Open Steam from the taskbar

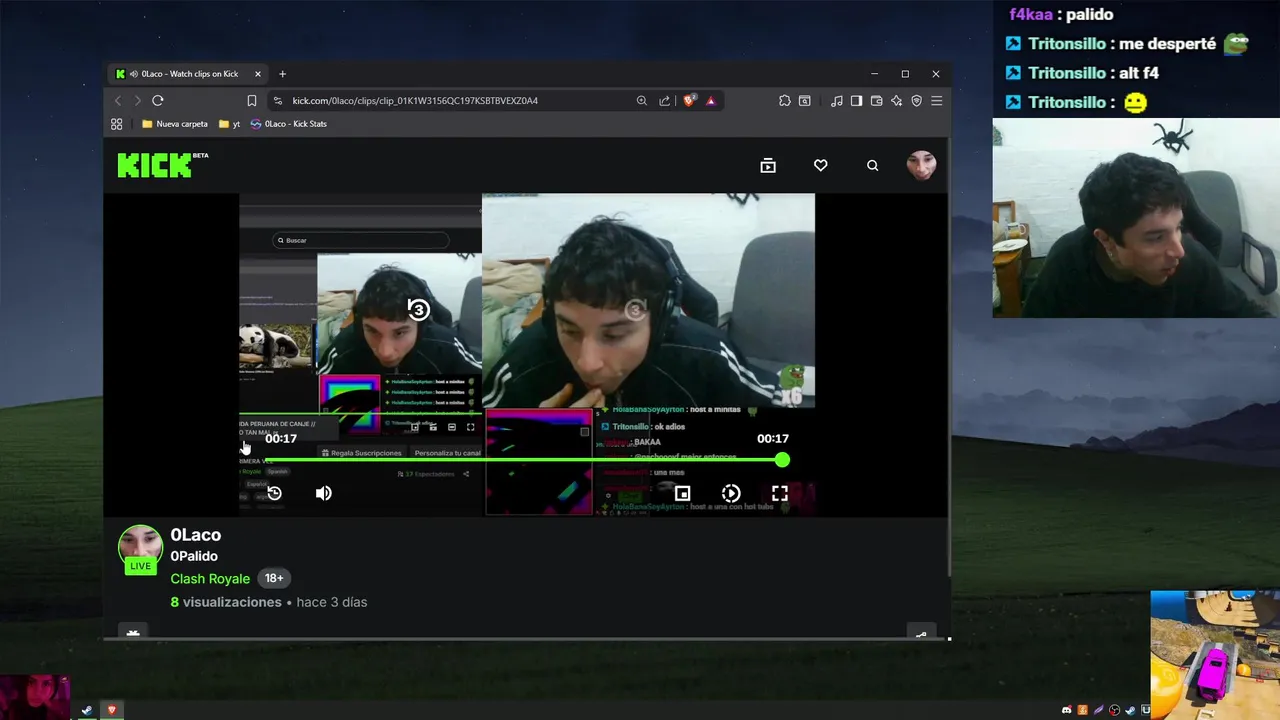coord(87,710)
